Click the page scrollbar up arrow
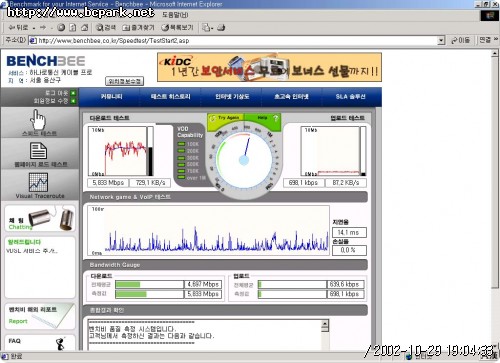Screen dimensions: 500x363 point(495,53)
